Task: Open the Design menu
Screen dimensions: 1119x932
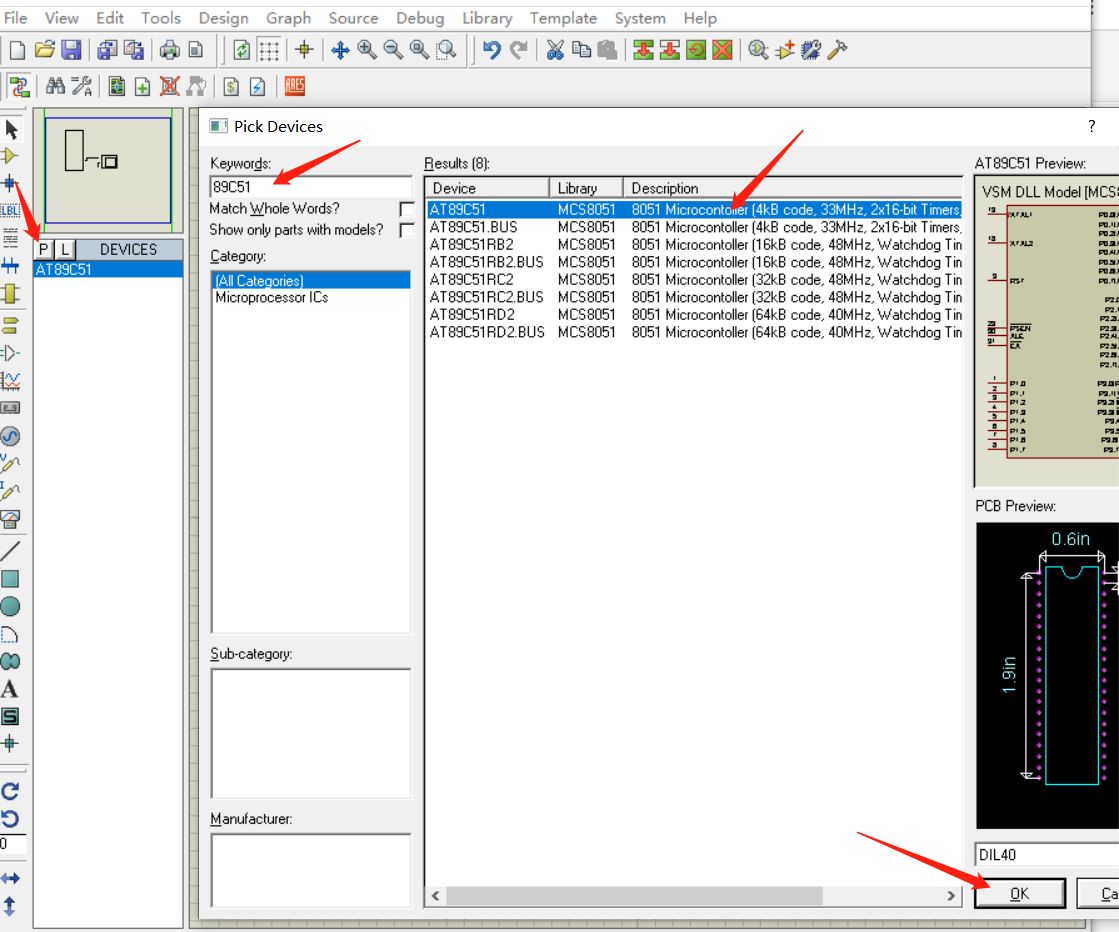Action: pyautogui.click(x=223, y=18)
